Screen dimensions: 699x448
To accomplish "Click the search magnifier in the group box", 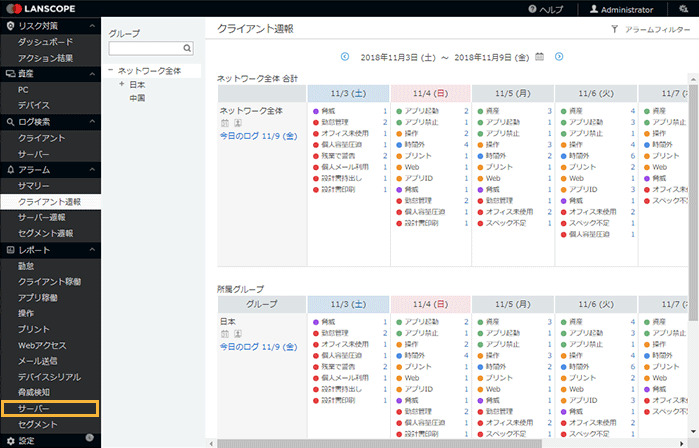I will click(187, 47).
